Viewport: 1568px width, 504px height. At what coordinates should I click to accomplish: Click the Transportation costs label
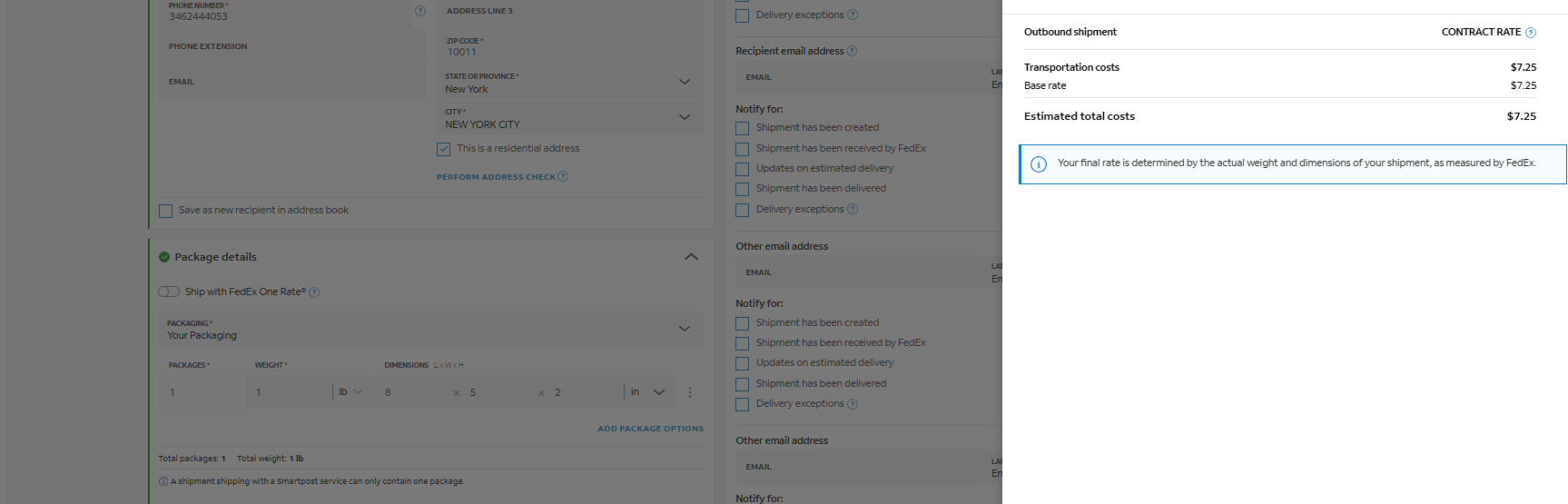coord(1071,67)
